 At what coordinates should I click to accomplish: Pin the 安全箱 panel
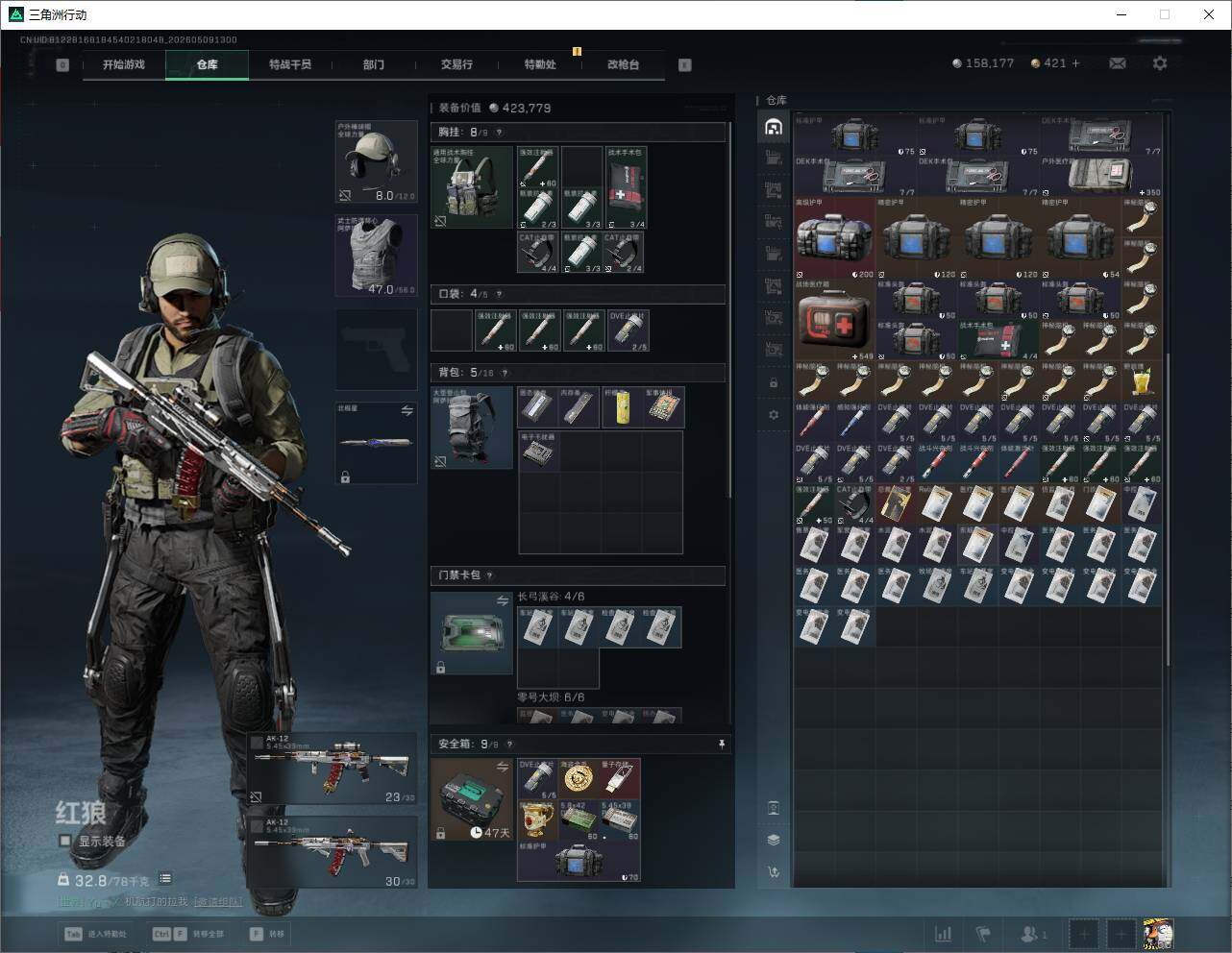(721, 744)
